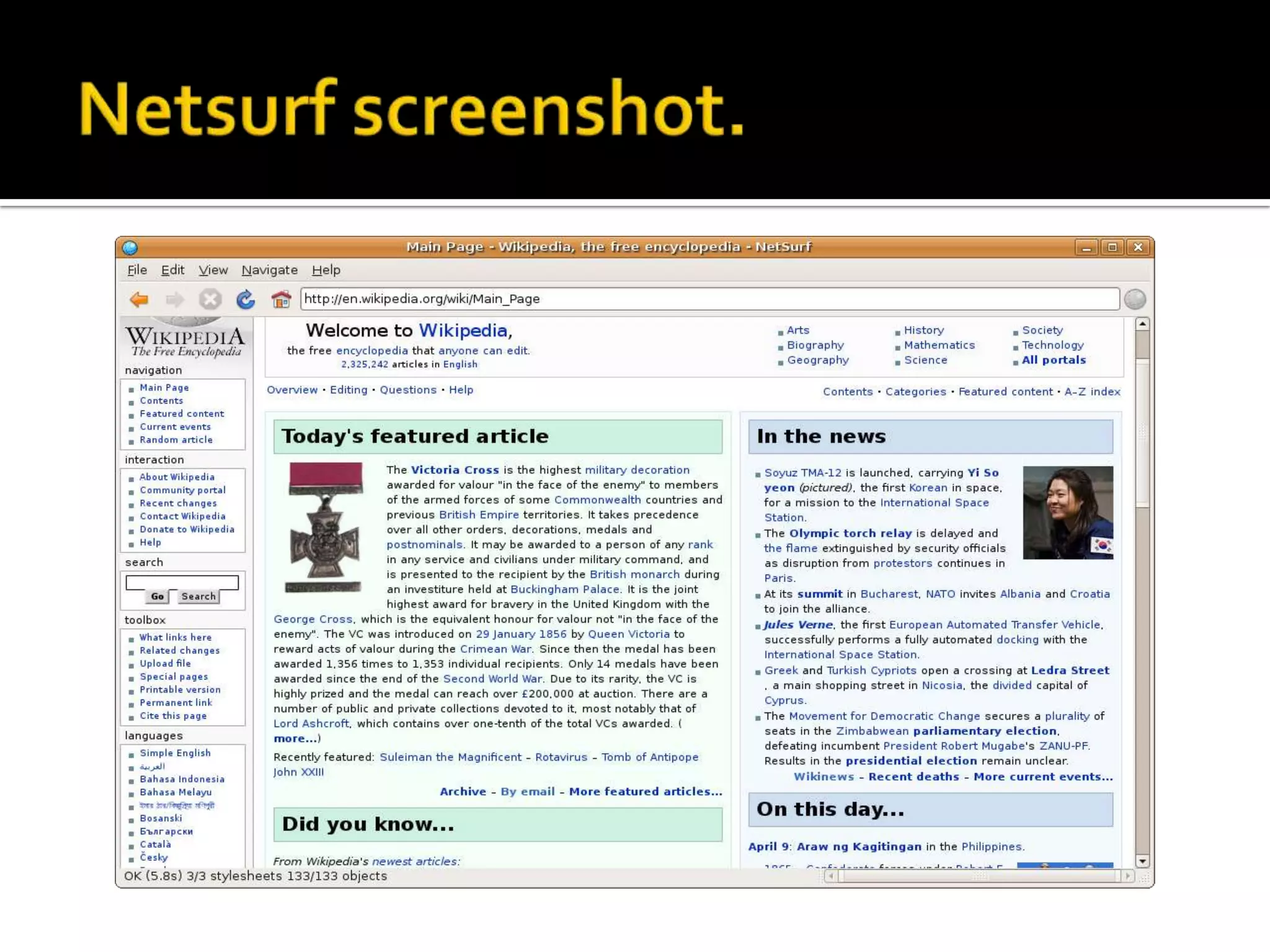Open the Victoria Cross article link

coord(455,470)
